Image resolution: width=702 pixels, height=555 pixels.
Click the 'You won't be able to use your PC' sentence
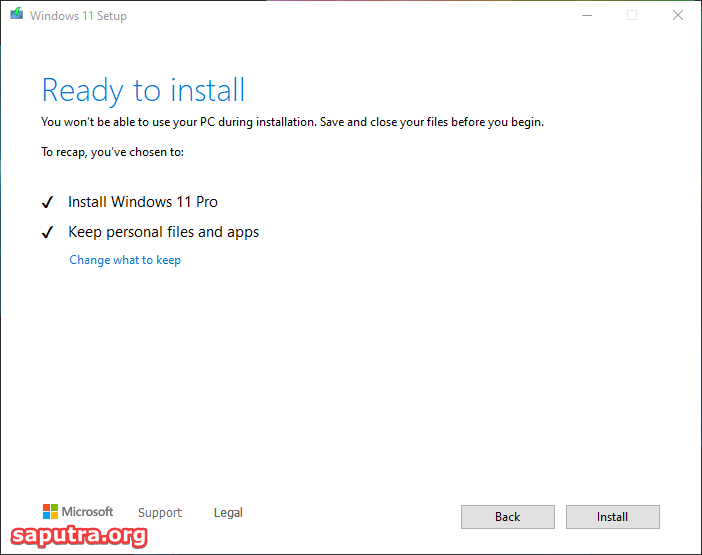coord(292,122)
